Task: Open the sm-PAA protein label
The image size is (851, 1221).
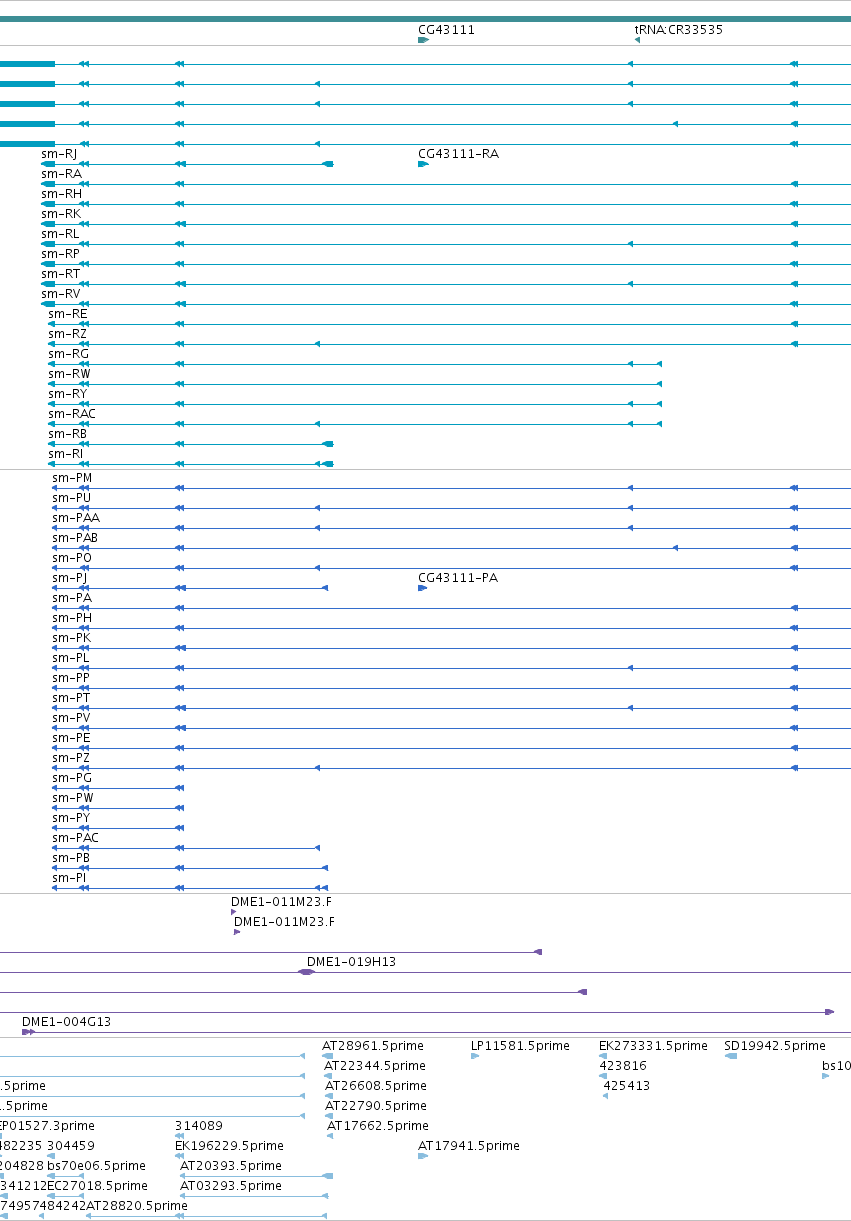Action: 76,518
